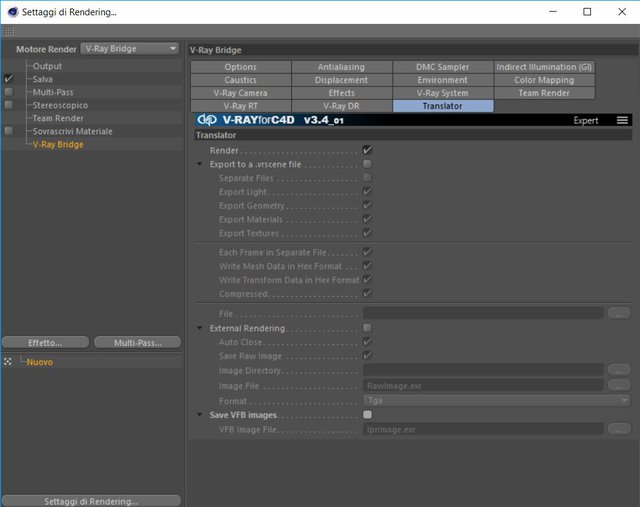640x507 pixels.
Task: Click the Translator section header
Action: pos(413,135)
